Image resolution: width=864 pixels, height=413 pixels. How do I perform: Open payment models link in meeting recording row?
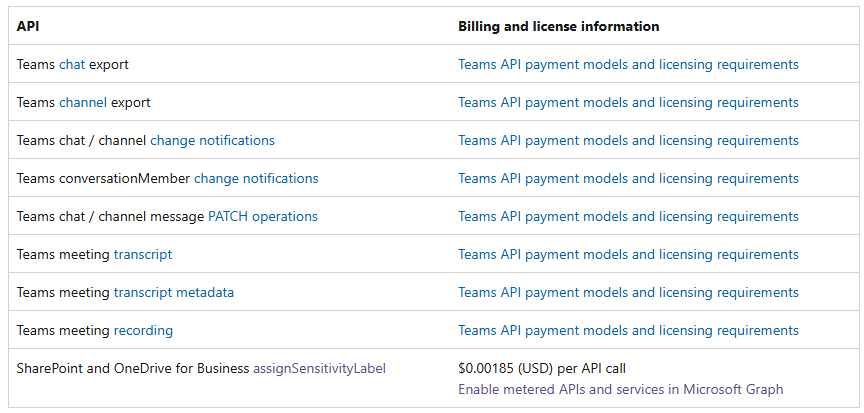tap(628, 330)
